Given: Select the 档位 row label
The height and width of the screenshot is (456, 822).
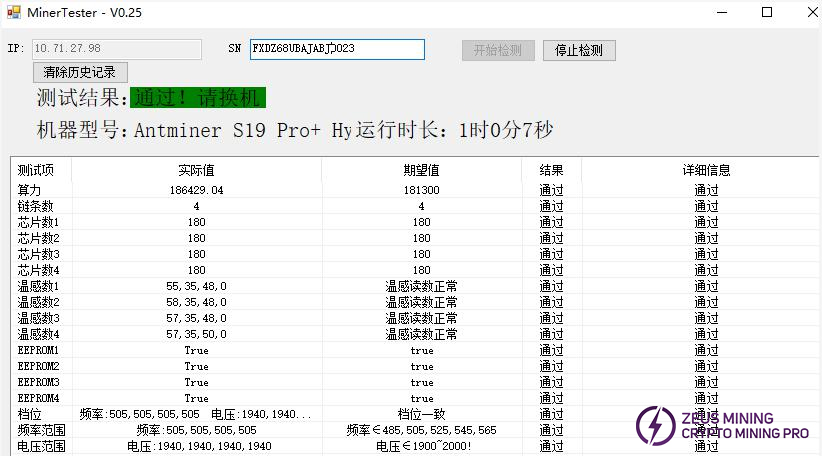Looking at the screenshot, I should pyautogui.click(x=29, y=415).
